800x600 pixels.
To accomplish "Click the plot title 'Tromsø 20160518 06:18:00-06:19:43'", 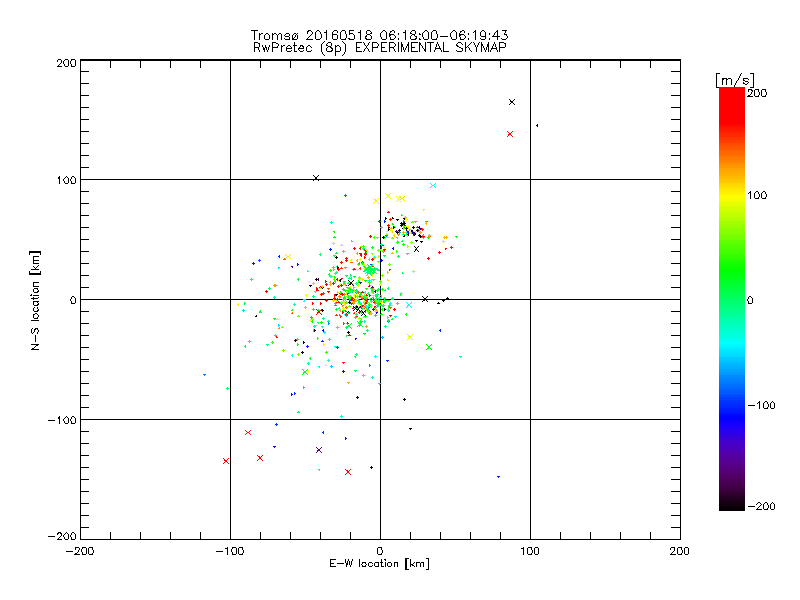I will [x=379, y=35].
